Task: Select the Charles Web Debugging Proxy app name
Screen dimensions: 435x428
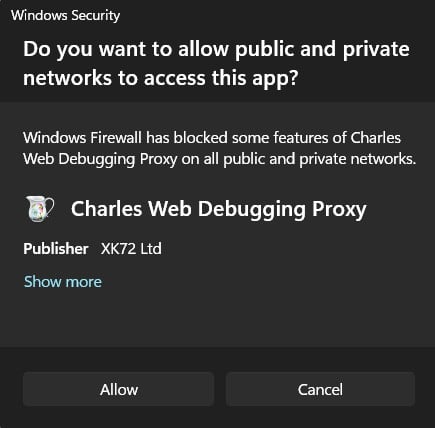Action: (219, 209)
